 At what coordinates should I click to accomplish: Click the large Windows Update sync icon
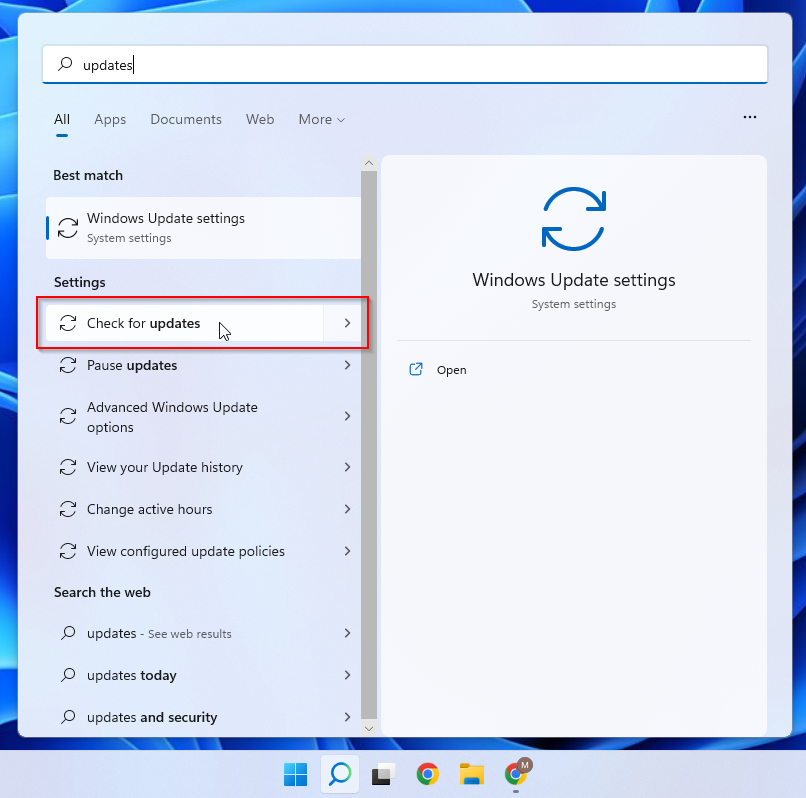click(x=574, y=219)
